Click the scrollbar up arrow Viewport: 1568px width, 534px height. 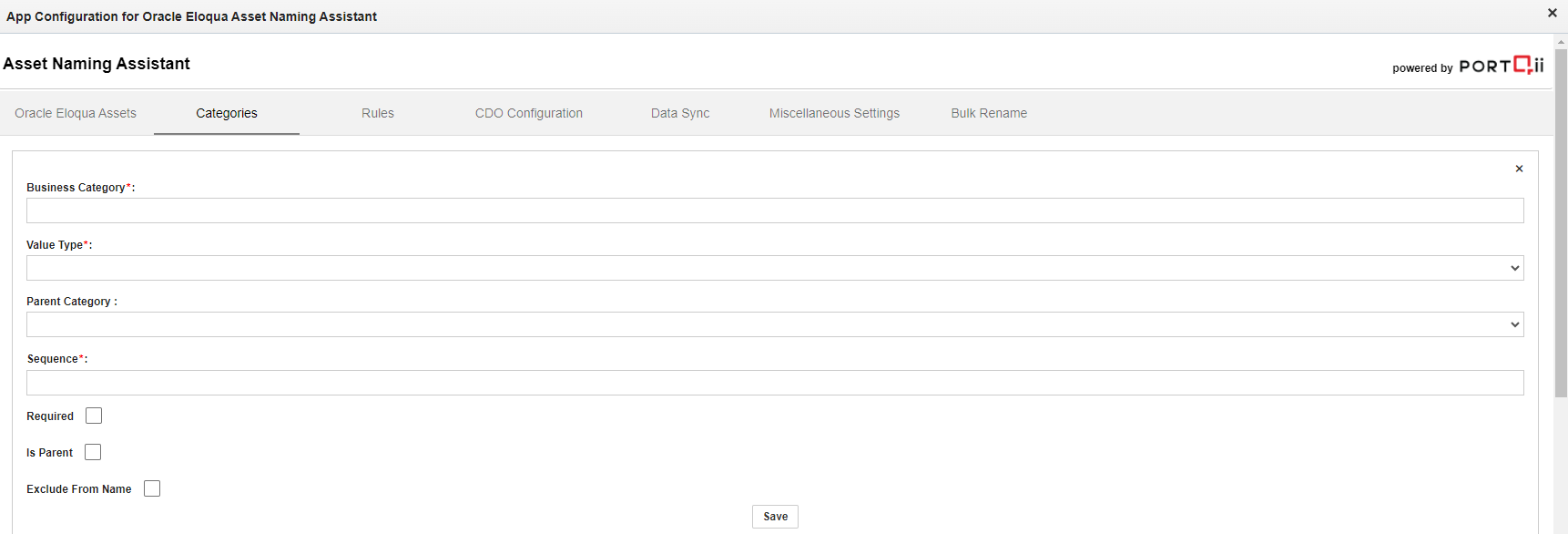(1561, 42)
